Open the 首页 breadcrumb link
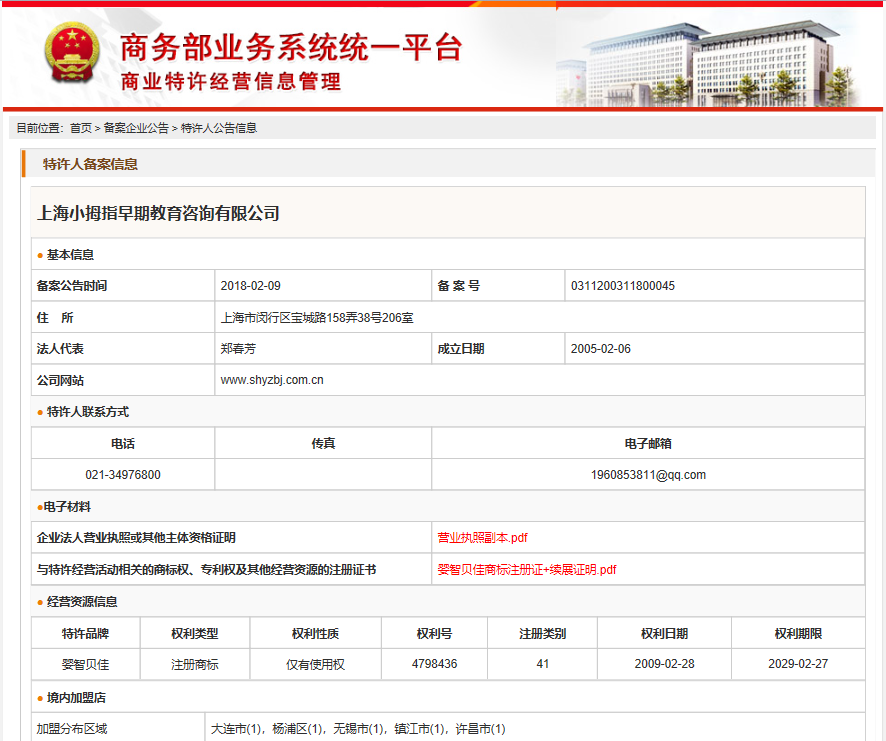The width and height of the screenshot is (886, 741). coord(81,128)
